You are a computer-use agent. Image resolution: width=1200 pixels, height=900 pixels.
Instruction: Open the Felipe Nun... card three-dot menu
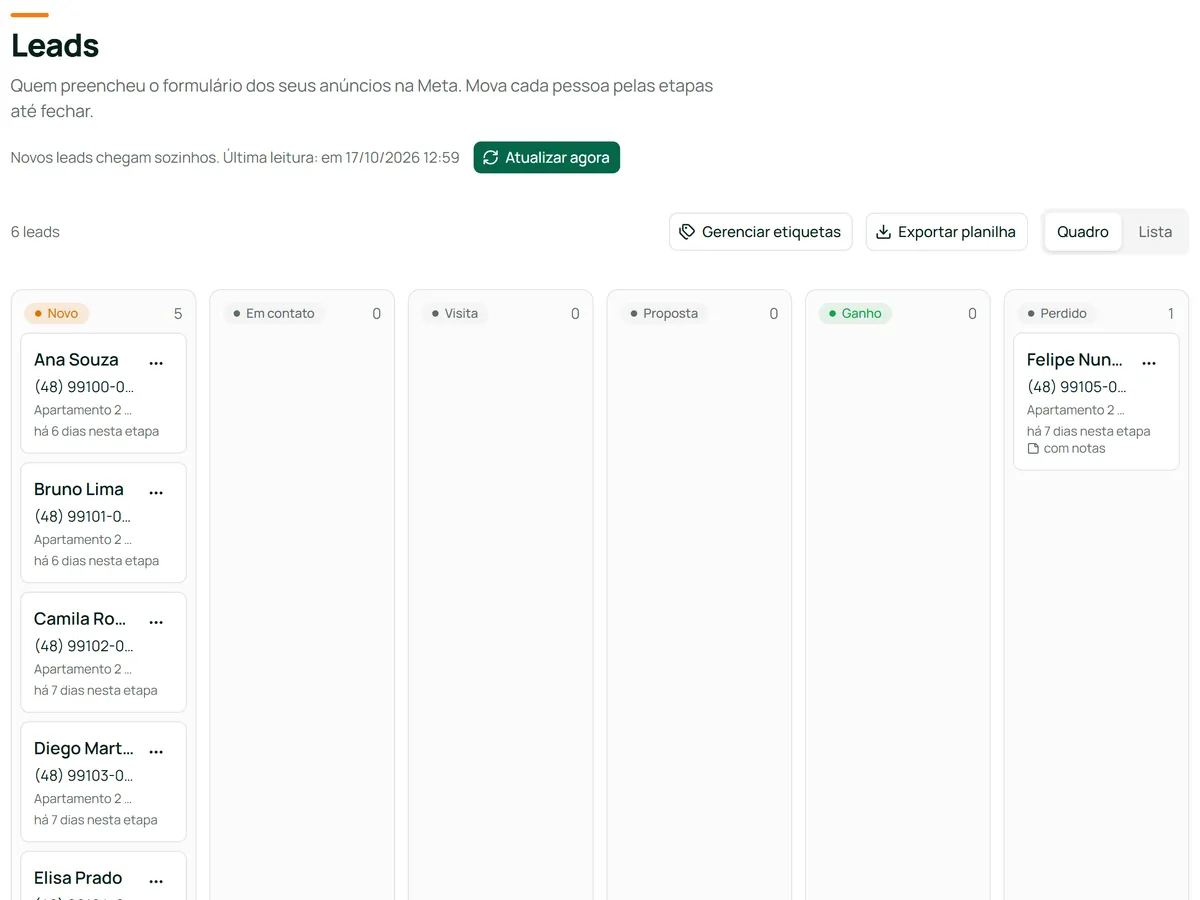pyautogui.click(x=1149, y=363)
